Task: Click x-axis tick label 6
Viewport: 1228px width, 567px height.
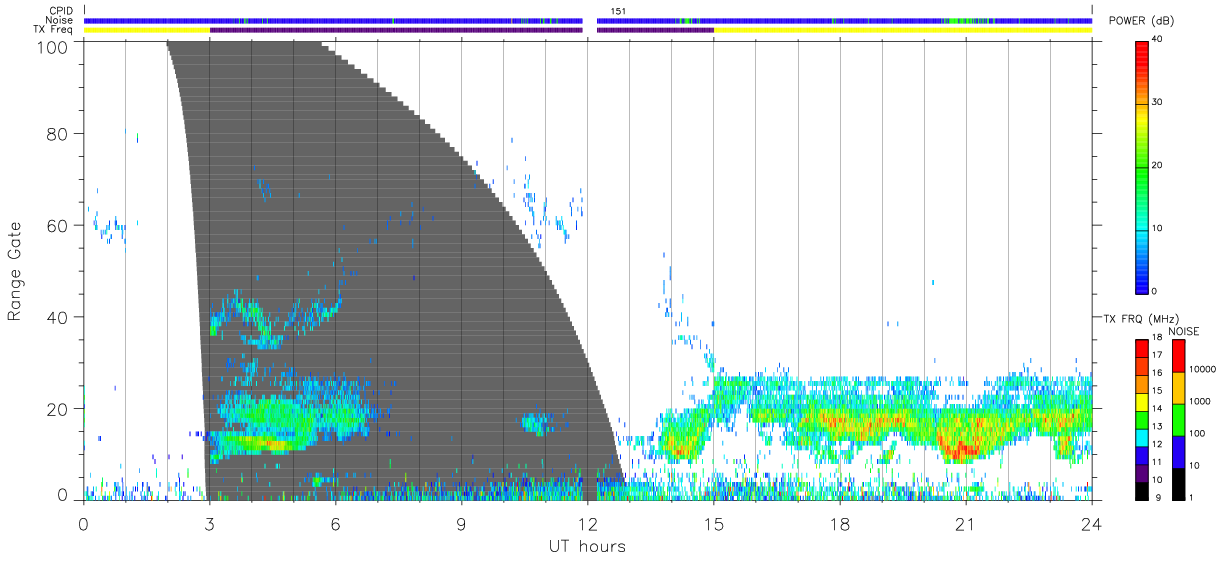Action: click(x=335, y=524)
